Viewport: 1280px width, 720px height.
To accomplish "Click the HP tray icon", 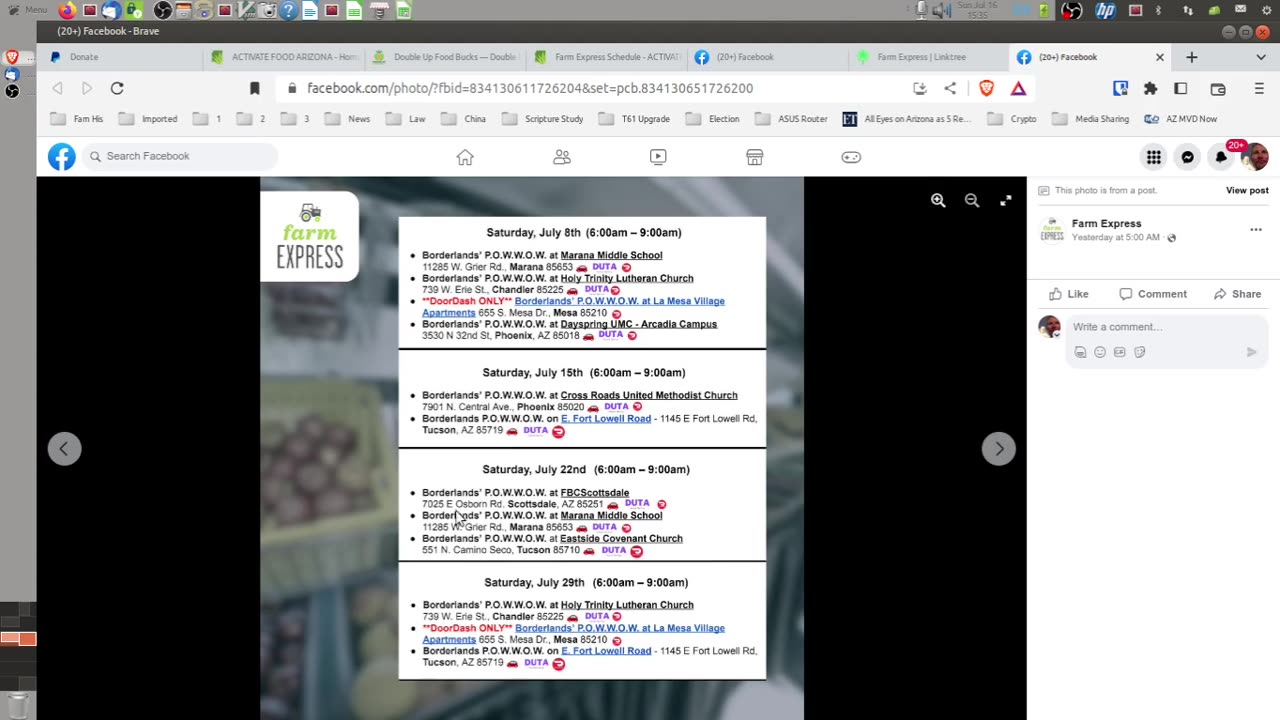I will point(1105,11).
